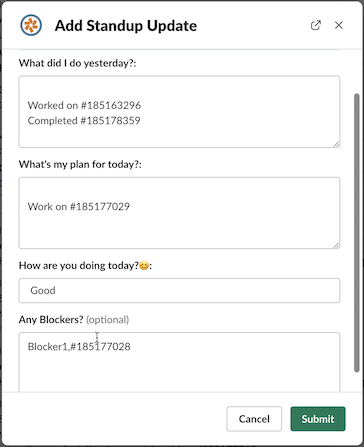Focus the "How are you doing today" field containing Good
364x447 pixels.
(x=179, y=291)
